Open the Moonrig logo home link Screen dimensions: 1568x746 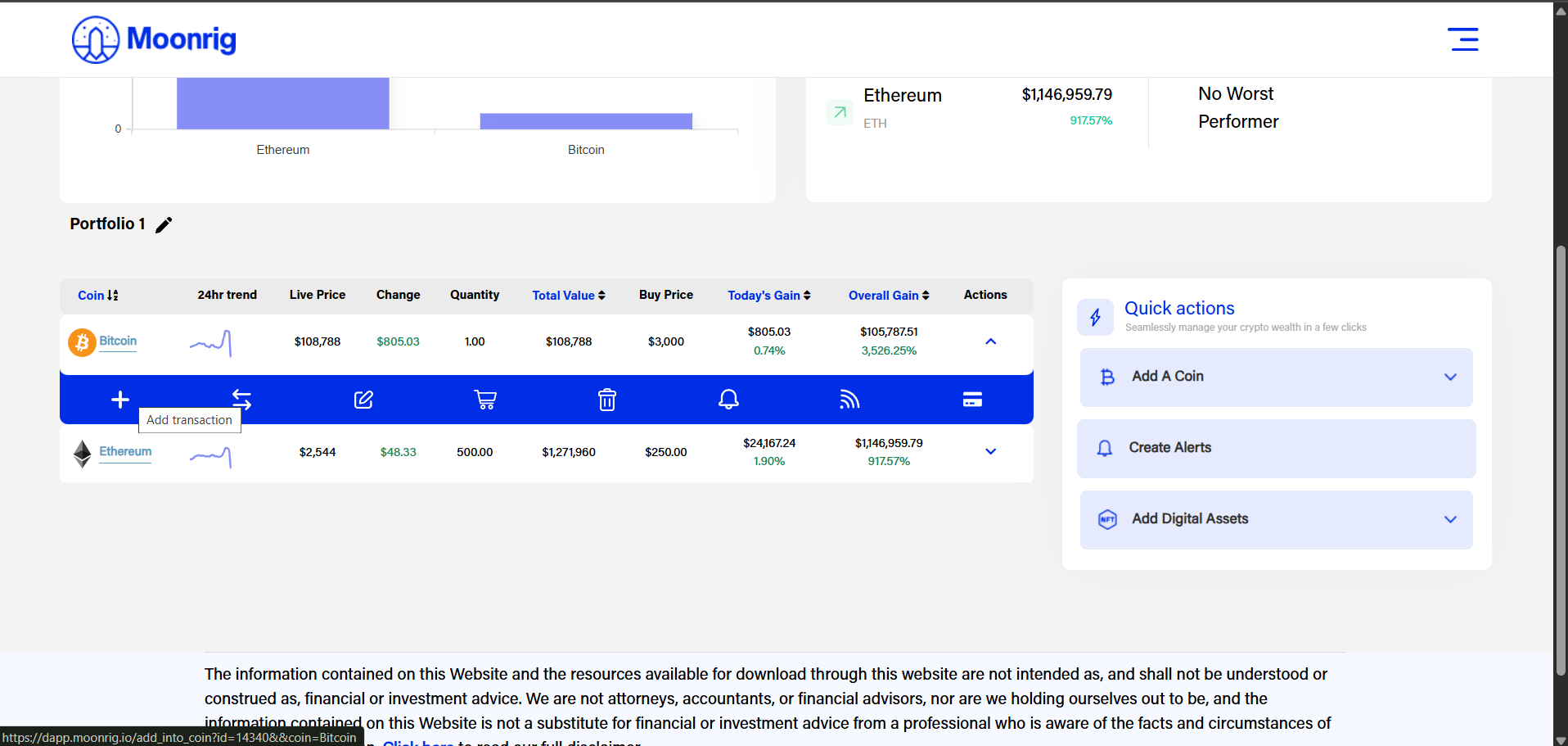coord(154,39)
